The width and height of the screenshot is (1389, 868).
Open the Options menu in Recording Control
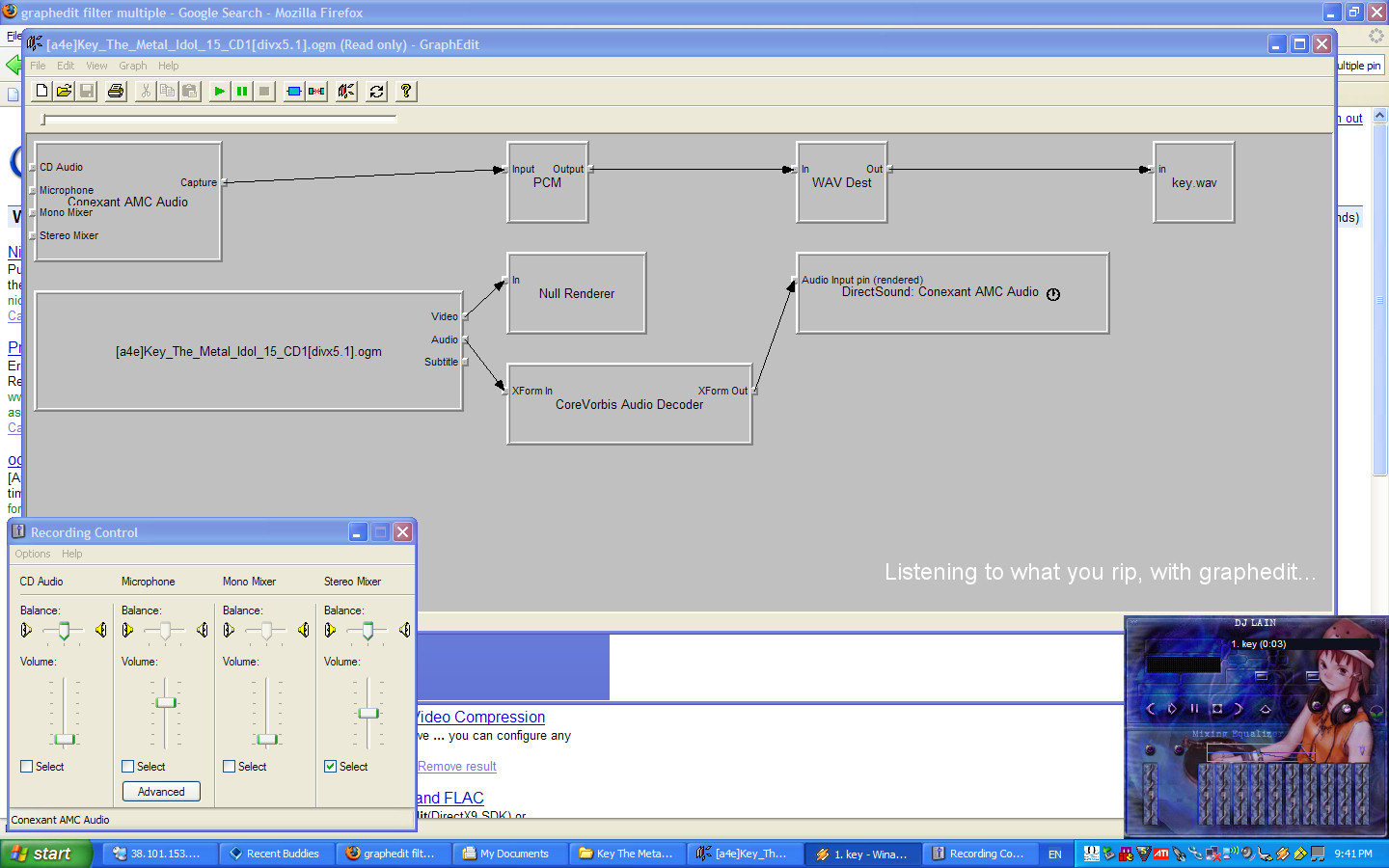click(x=33, y=554)
